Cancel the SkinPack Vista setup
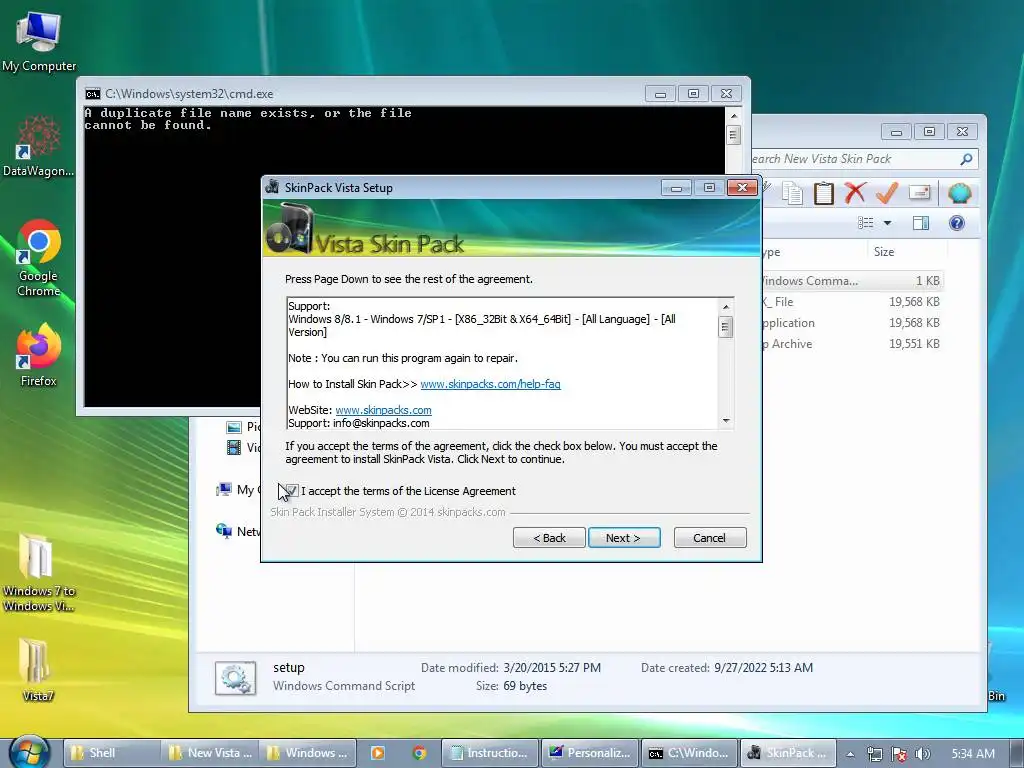This screenshot has height=768, width=1024. pos(709,537)
